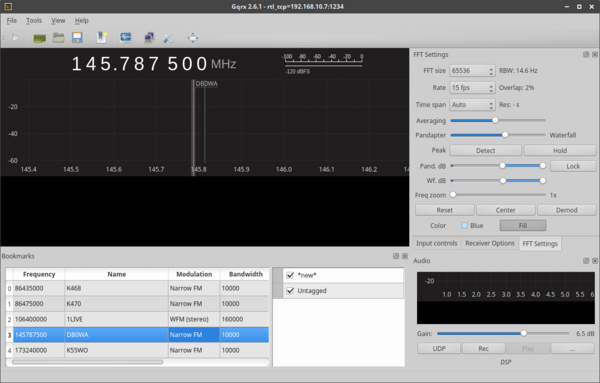Click the Rec audio button

tap(483, 349)
